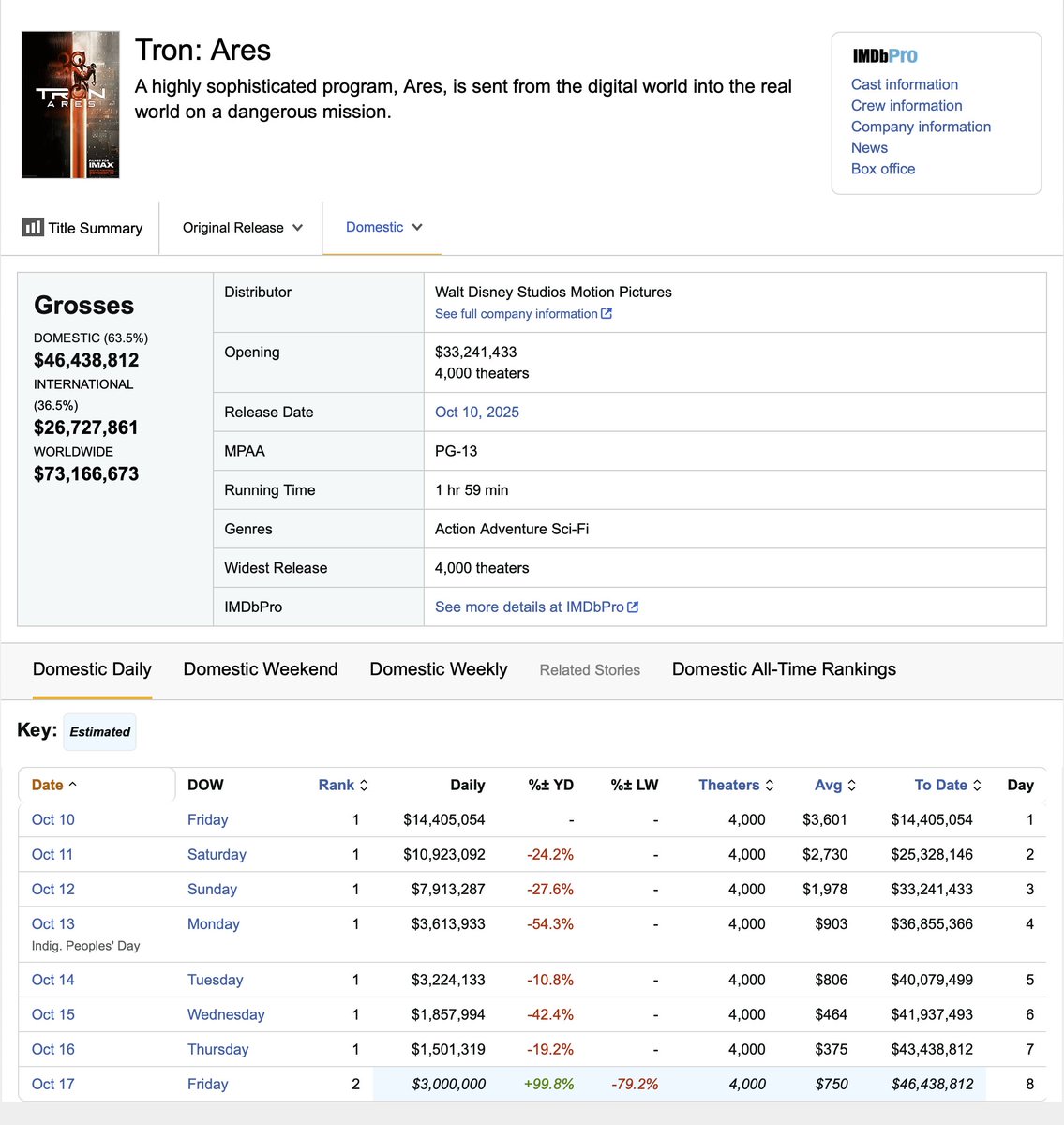Click the -79.2% last week cell
Screen dimensions: 1064x1125
[635, 1084]
